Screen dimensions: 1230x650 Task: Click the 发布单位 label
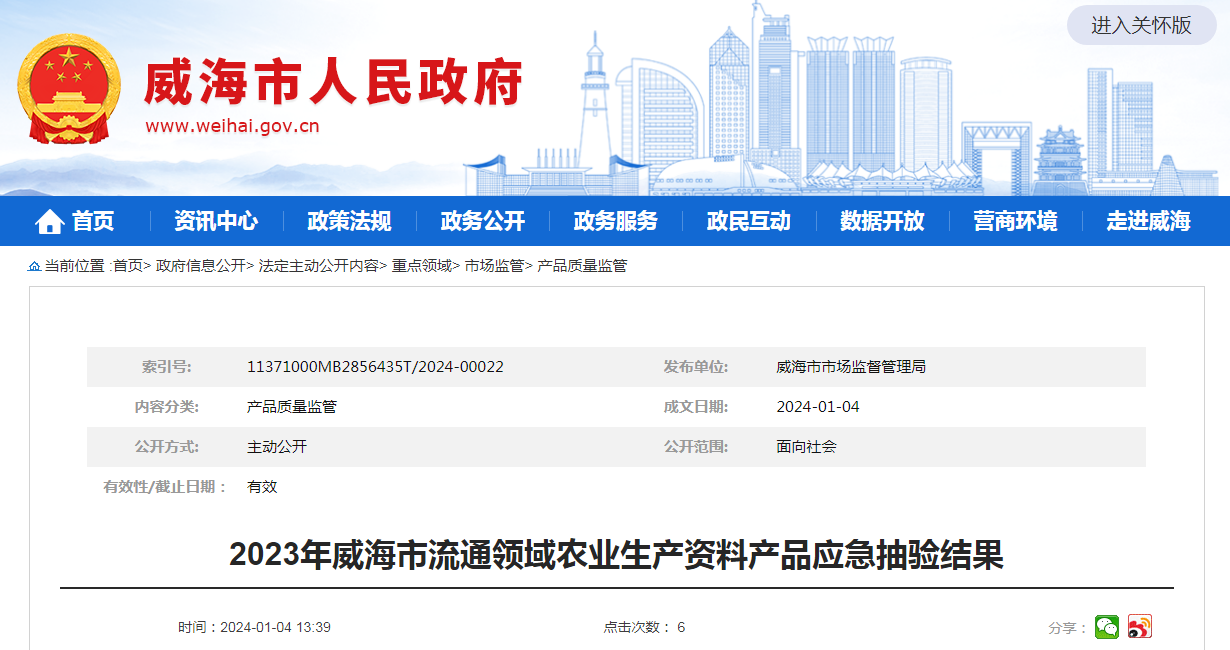click(x=696, y=367)
